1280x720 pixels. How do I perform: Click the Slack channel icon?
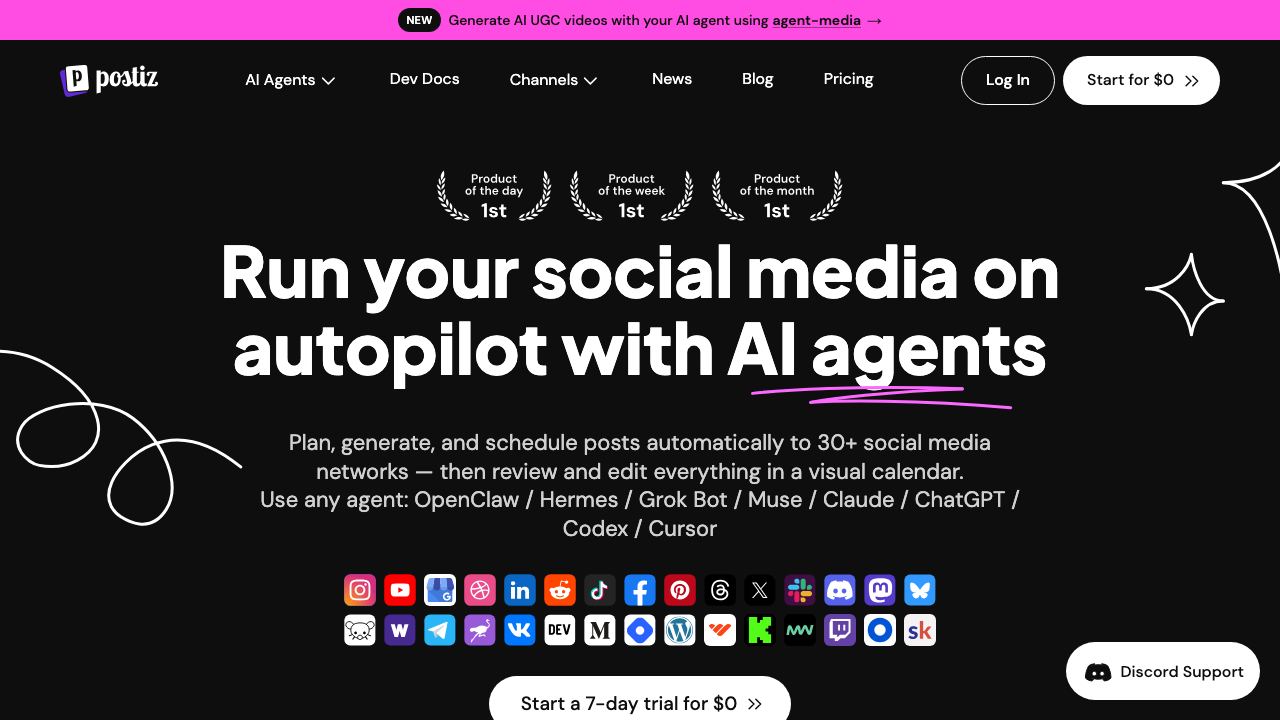point(800,590)
